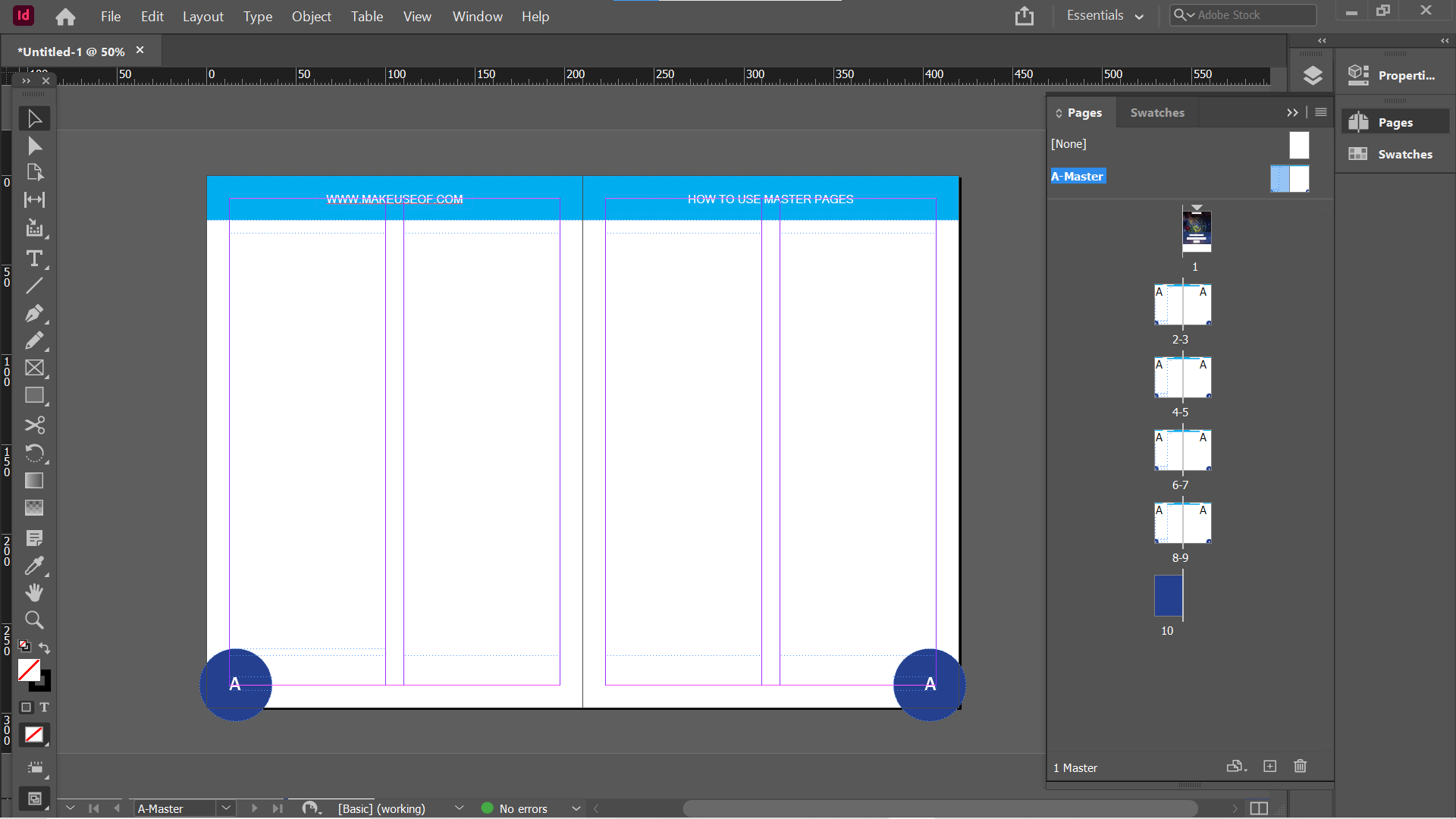
Task: Select the Line tool
Action: 34,286
